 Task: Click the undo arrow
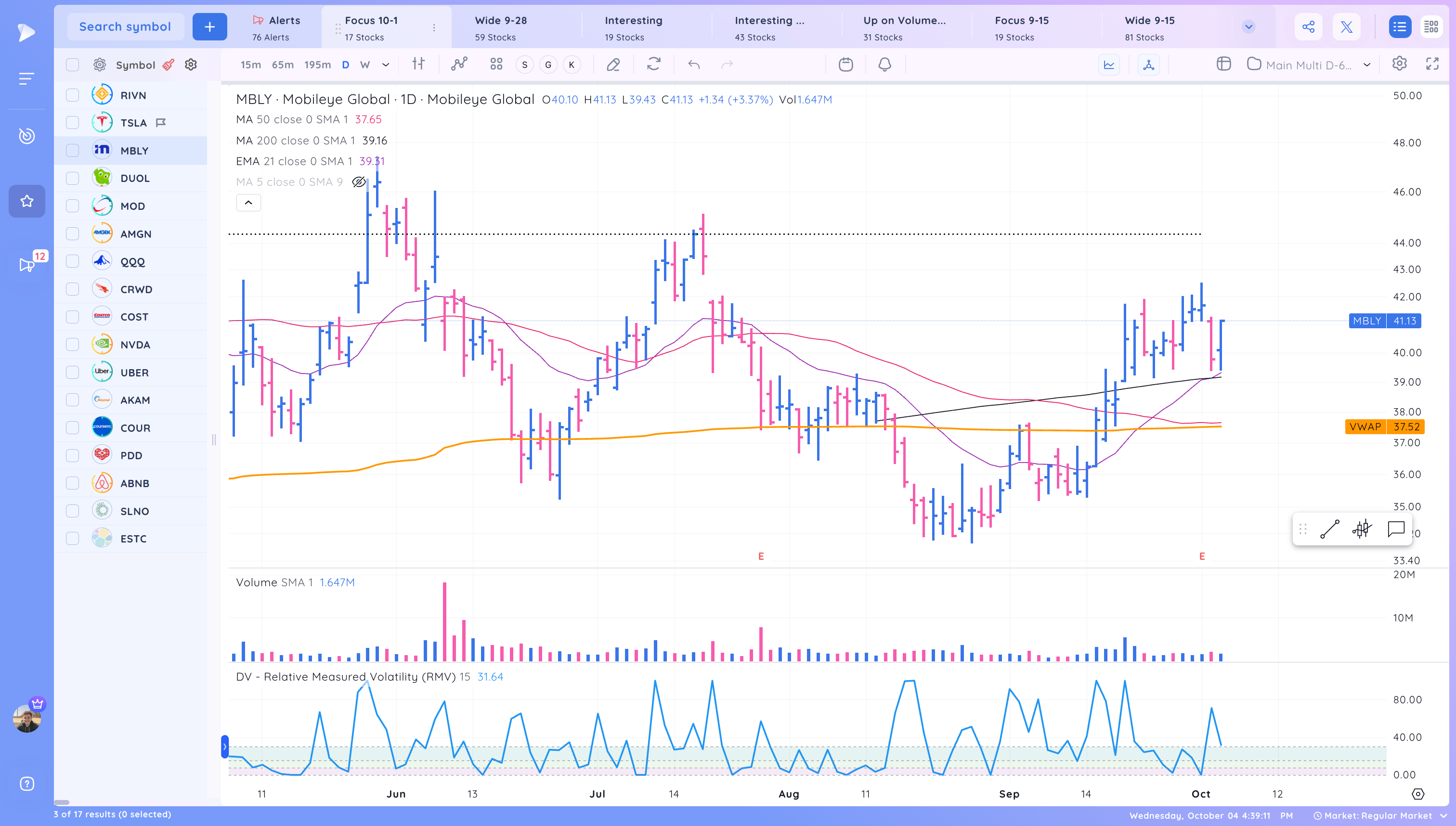click(x=693, y=65)
